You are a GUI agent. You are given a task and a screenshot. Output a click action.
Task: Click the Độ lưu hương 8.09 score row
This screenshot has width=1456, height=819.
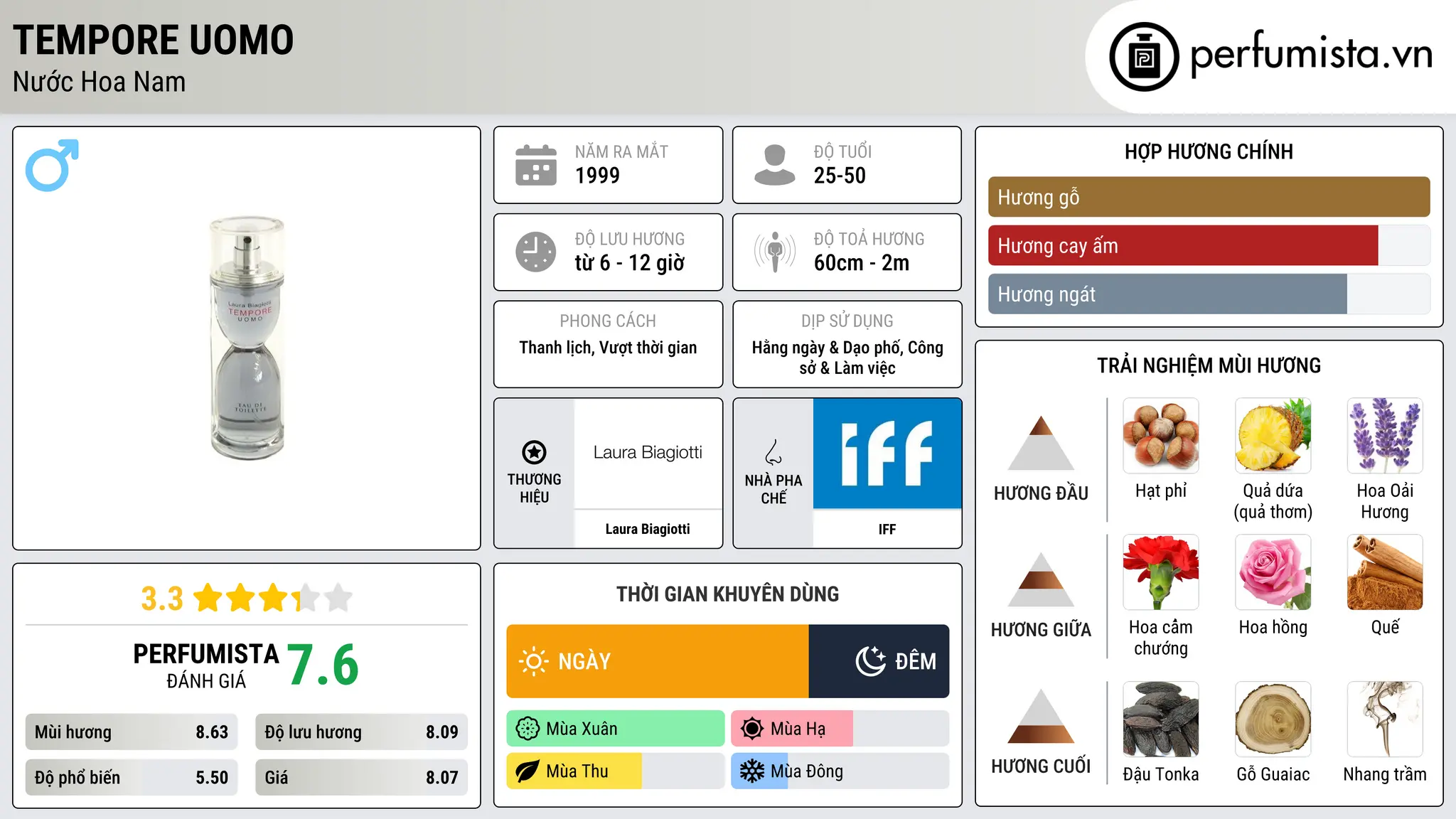click(361, 732)
